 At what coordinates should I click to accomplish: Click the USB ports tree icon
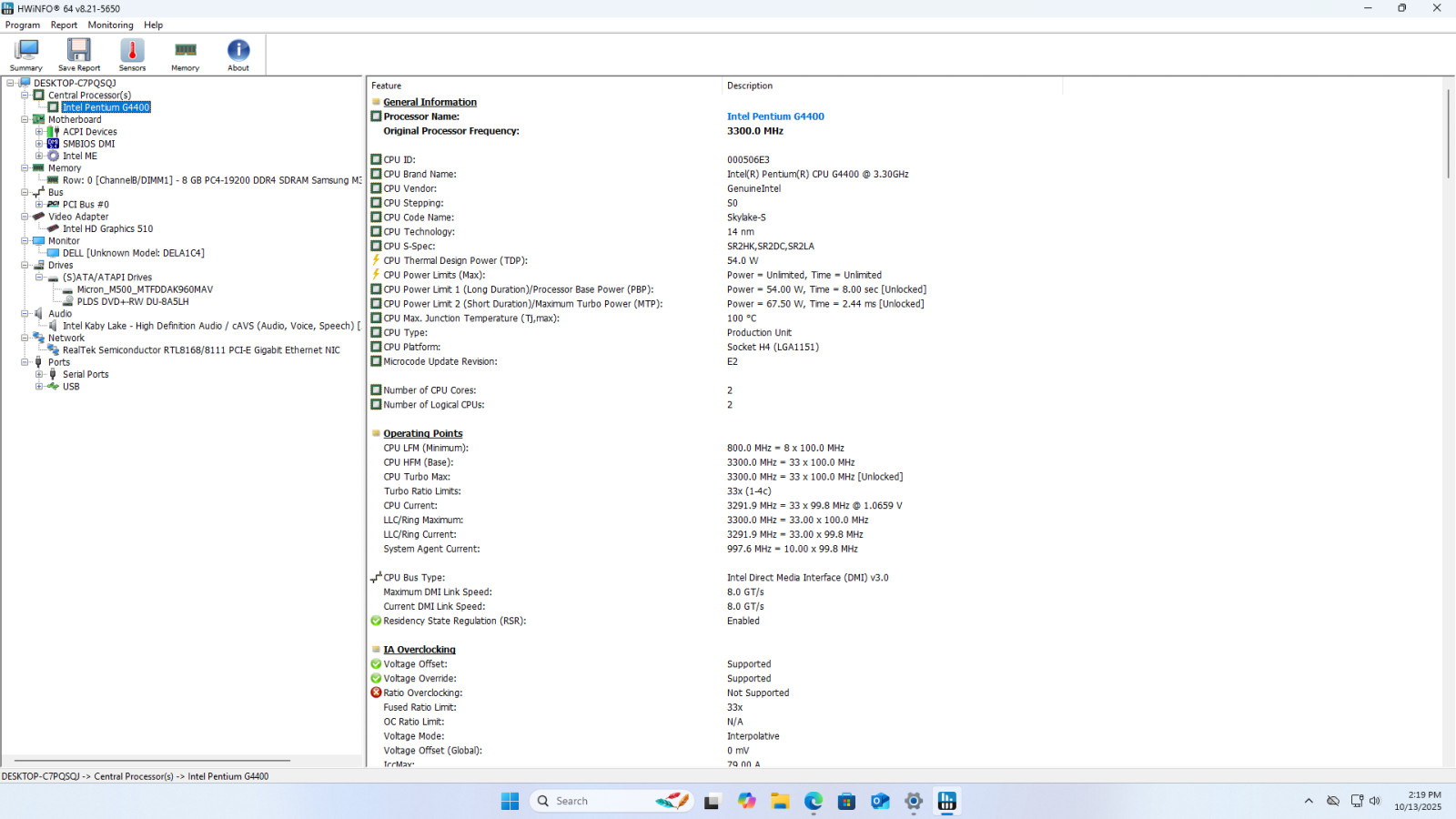click(x=54, y=387)
